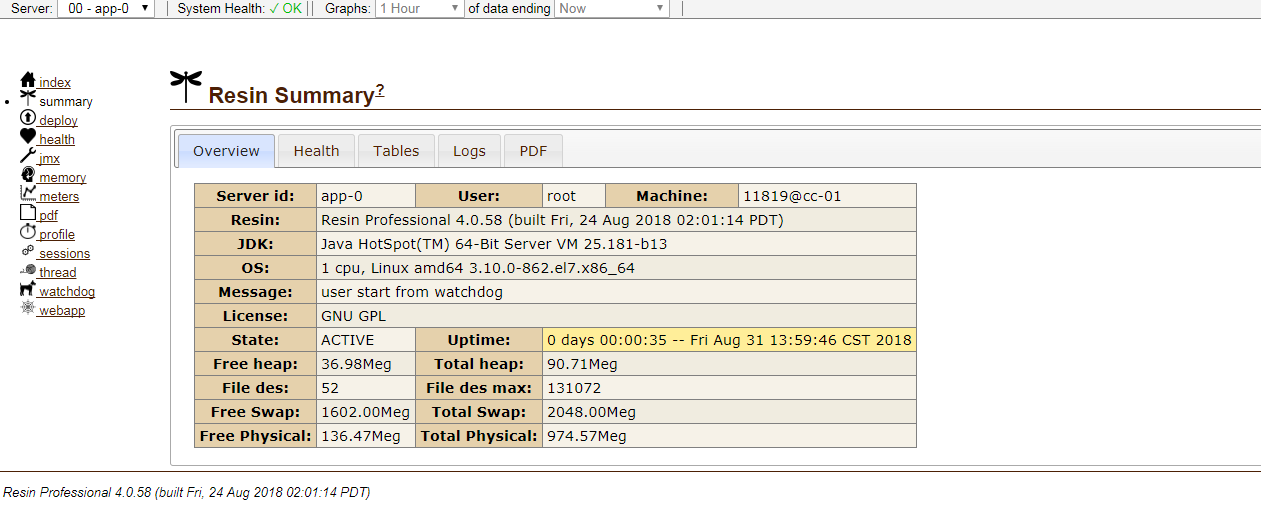Select the summary item in sidebar
This screenshot has width=1261, height=513.
pos(66,102)
